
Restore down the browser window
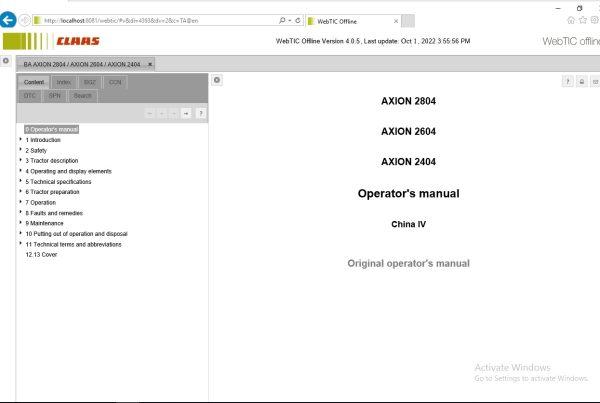pyautogui.click(x=579, y=8)
